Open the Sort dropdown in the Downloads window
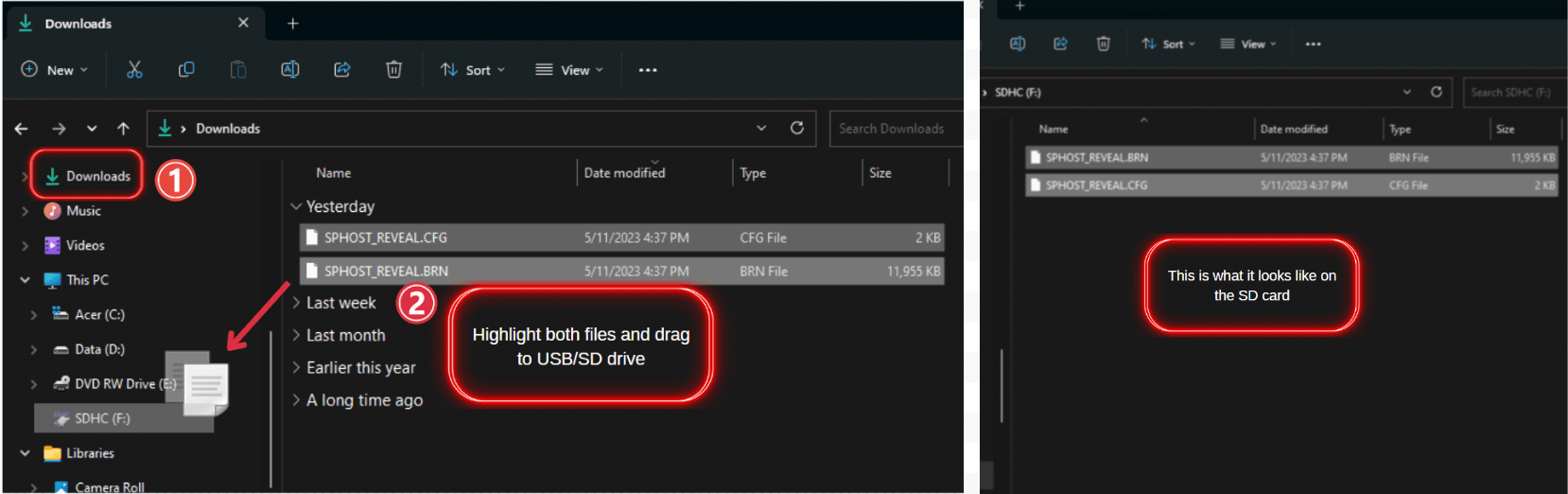The height and width of the screenshot is (494, 1568). pyautogui.click(x=473, y=69)
